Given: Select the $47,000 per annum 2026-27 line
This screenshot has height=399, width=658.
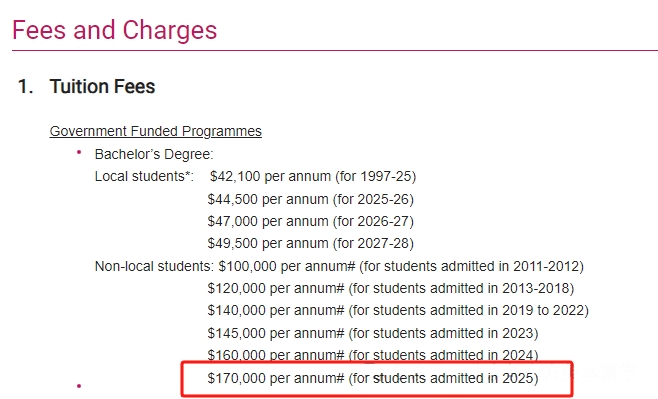Looking at the screenshot, I should (x=311, y=222).
